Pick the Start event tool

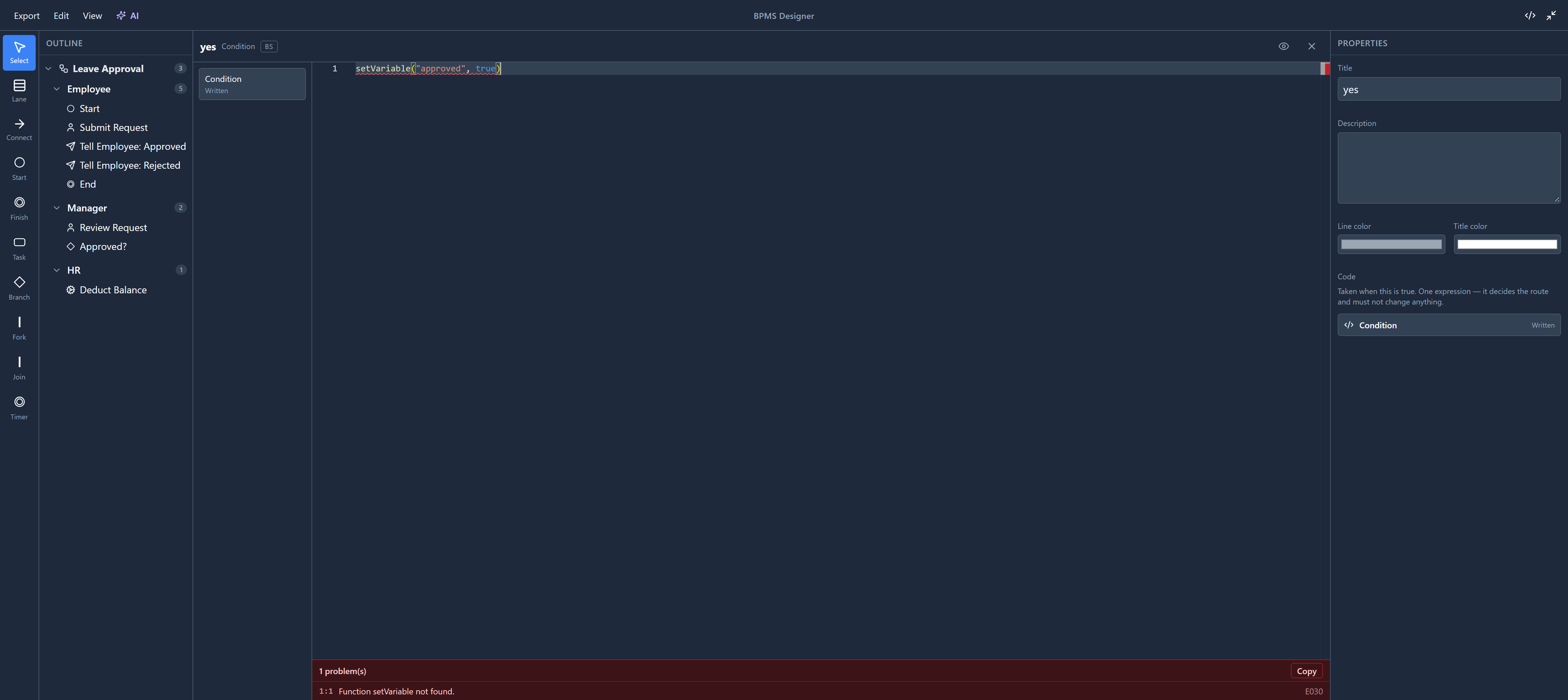[19, 169]
